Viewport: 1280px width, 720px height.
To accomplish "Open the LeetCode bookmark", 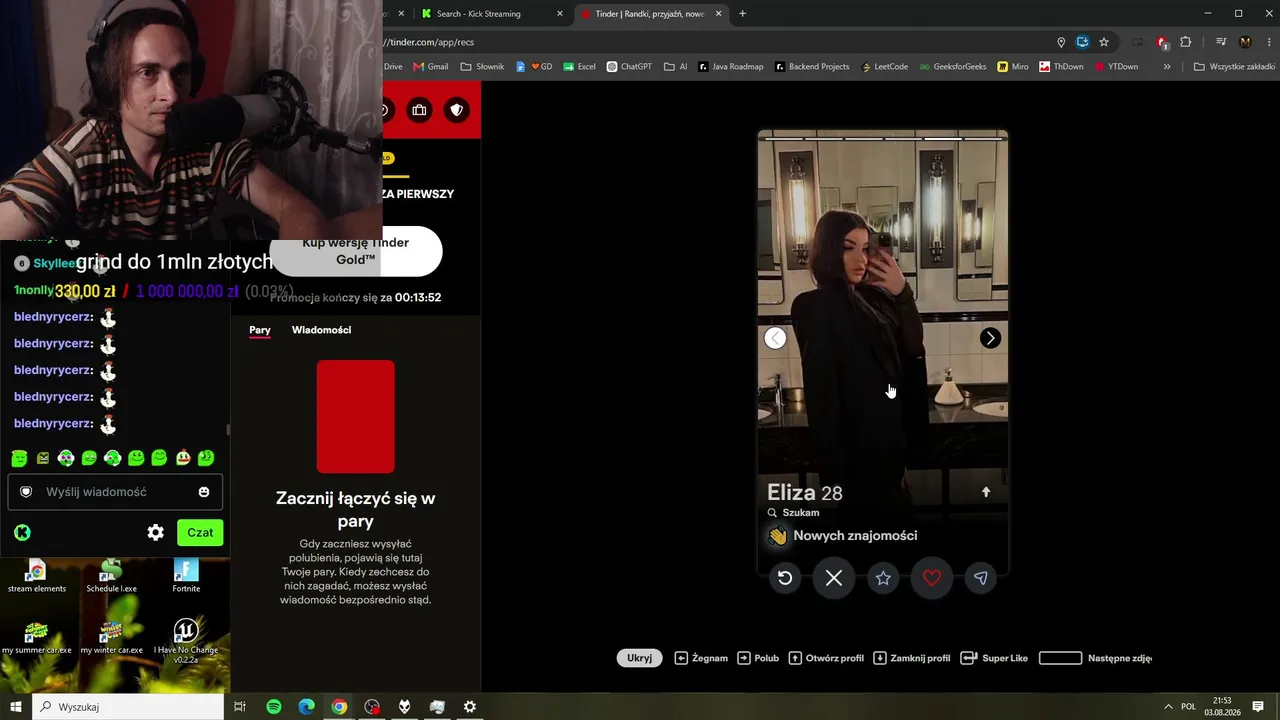I will pyautogui.click(x=883, y=67).
